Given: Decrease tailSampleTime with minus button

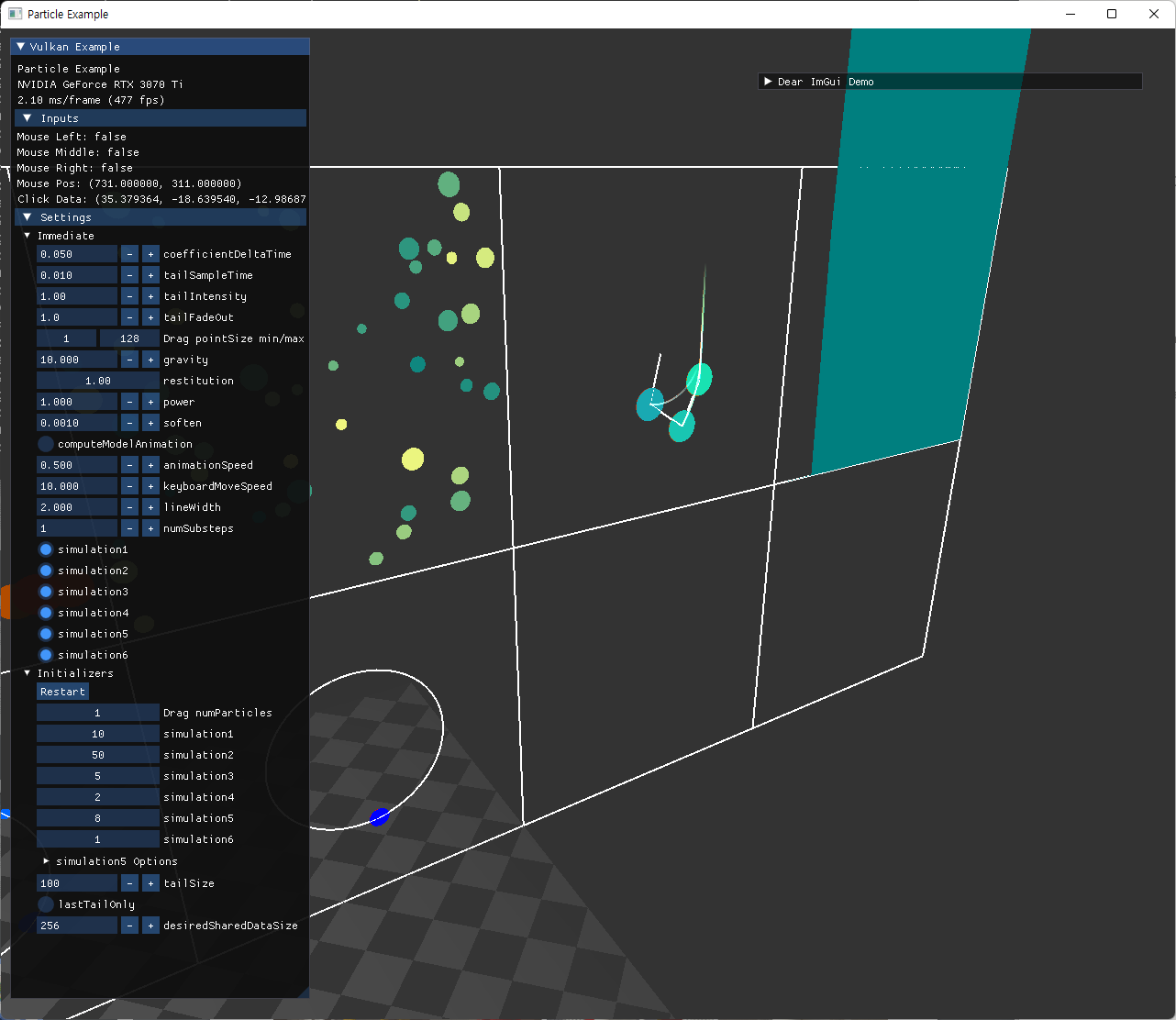Looking at the screenshot, I should pos(129,275).
